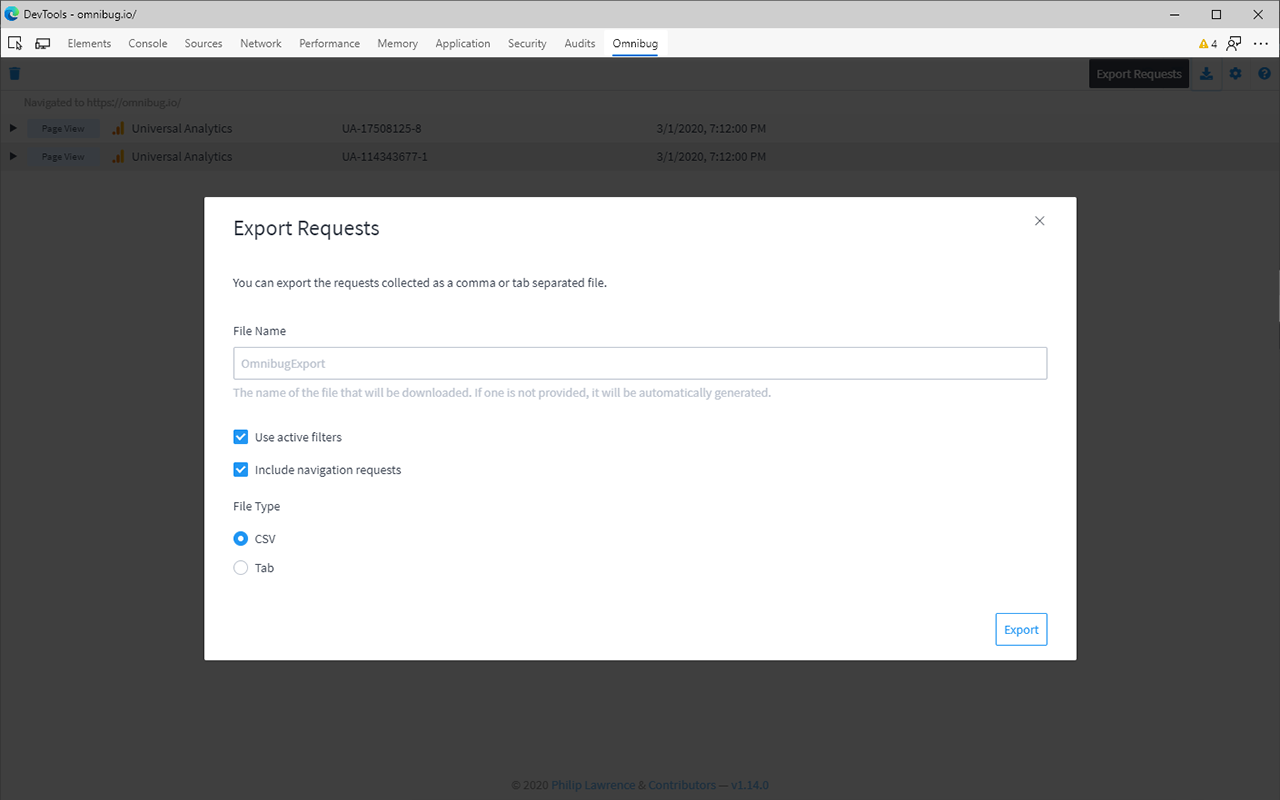Select the Tab file type radio
Screen dimensions: 1280x800
point(240,568)
